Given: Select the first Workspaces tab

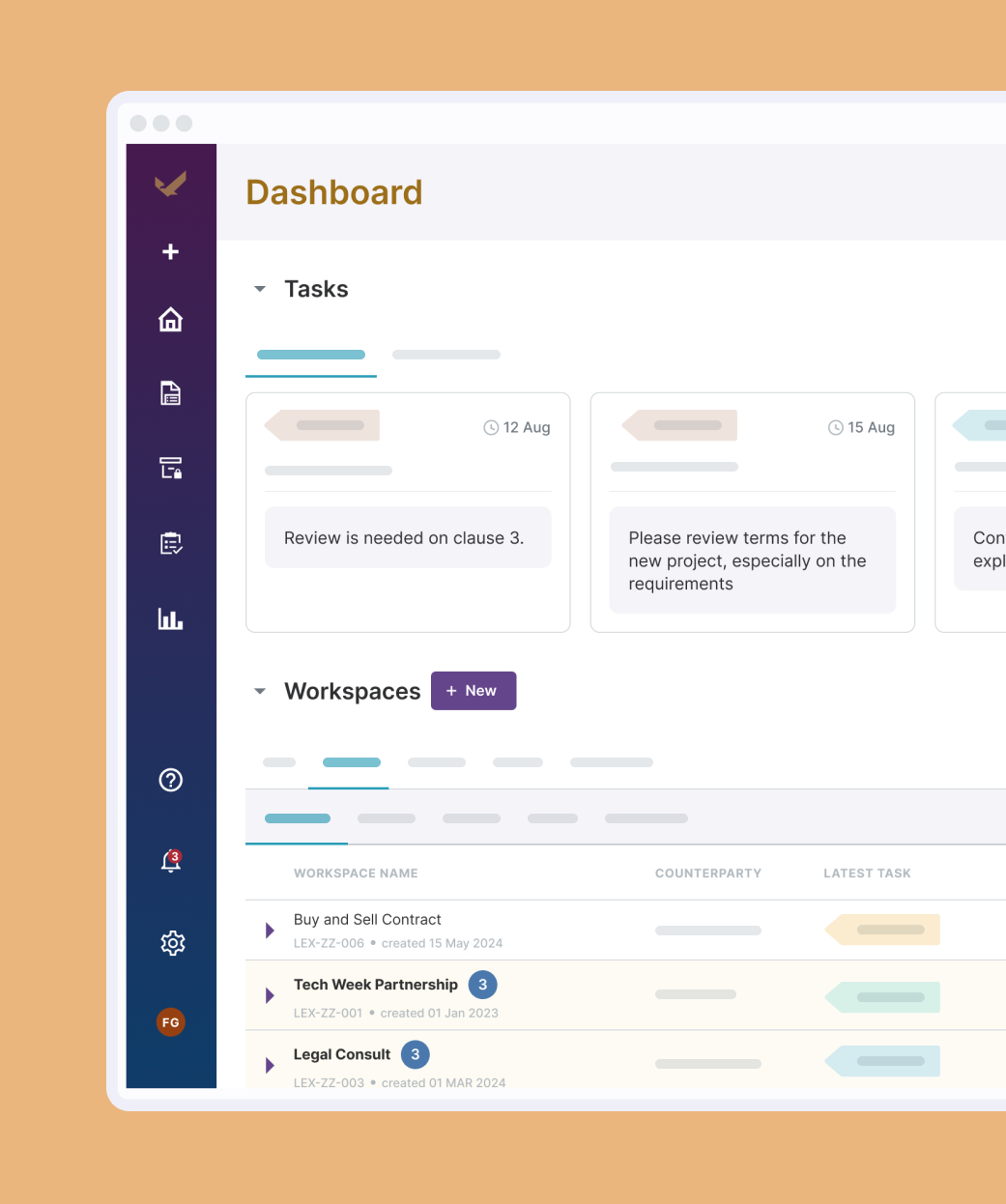Looking at the screenshot, I should (x=279, y=763).
